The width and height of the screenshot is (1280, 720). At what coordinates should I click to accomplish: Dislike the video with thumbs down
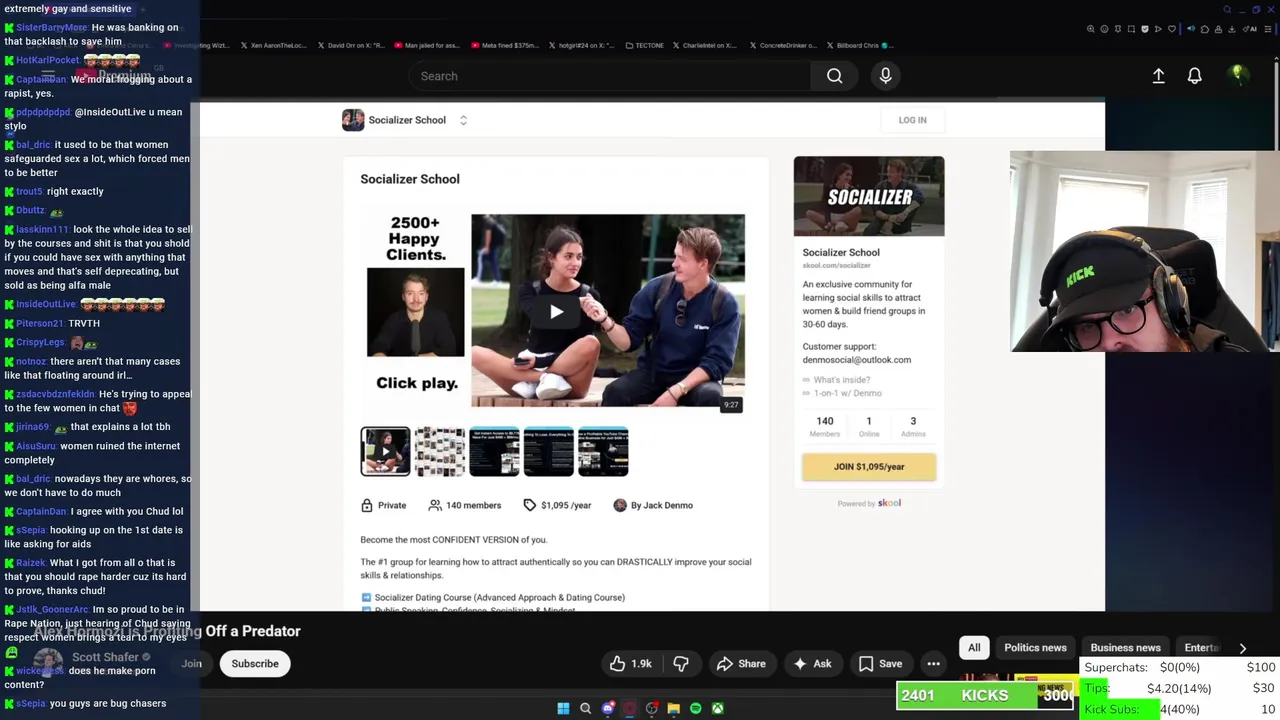click(x=681, y=664)
